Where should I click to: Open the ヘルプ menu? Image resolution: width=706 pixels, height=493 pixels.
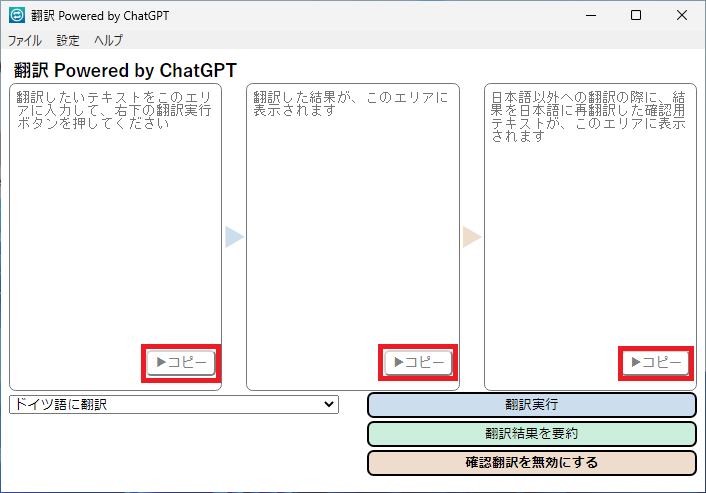click(108, 41)
